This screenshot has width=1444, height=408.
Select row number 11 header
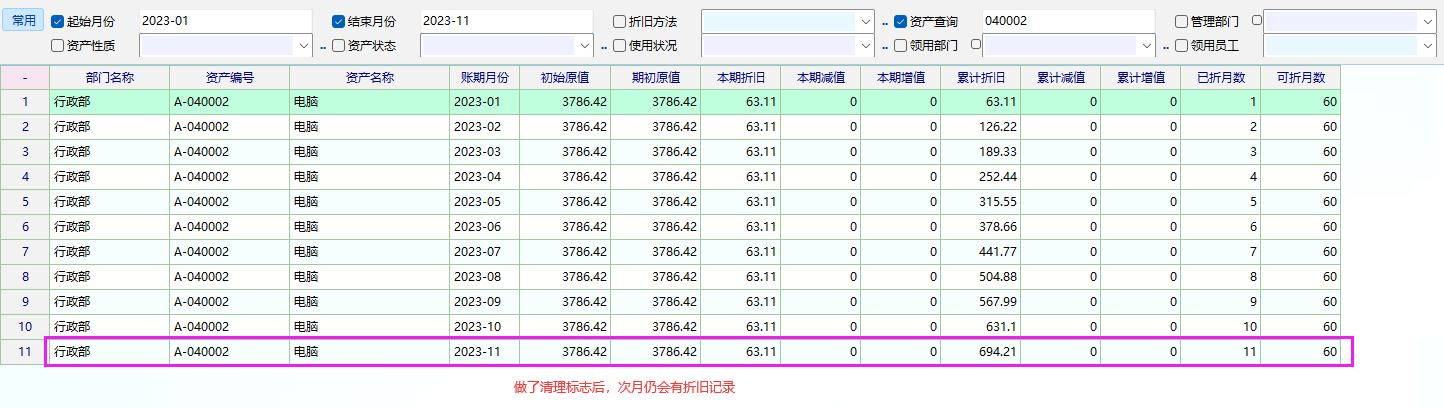[24, 352]
